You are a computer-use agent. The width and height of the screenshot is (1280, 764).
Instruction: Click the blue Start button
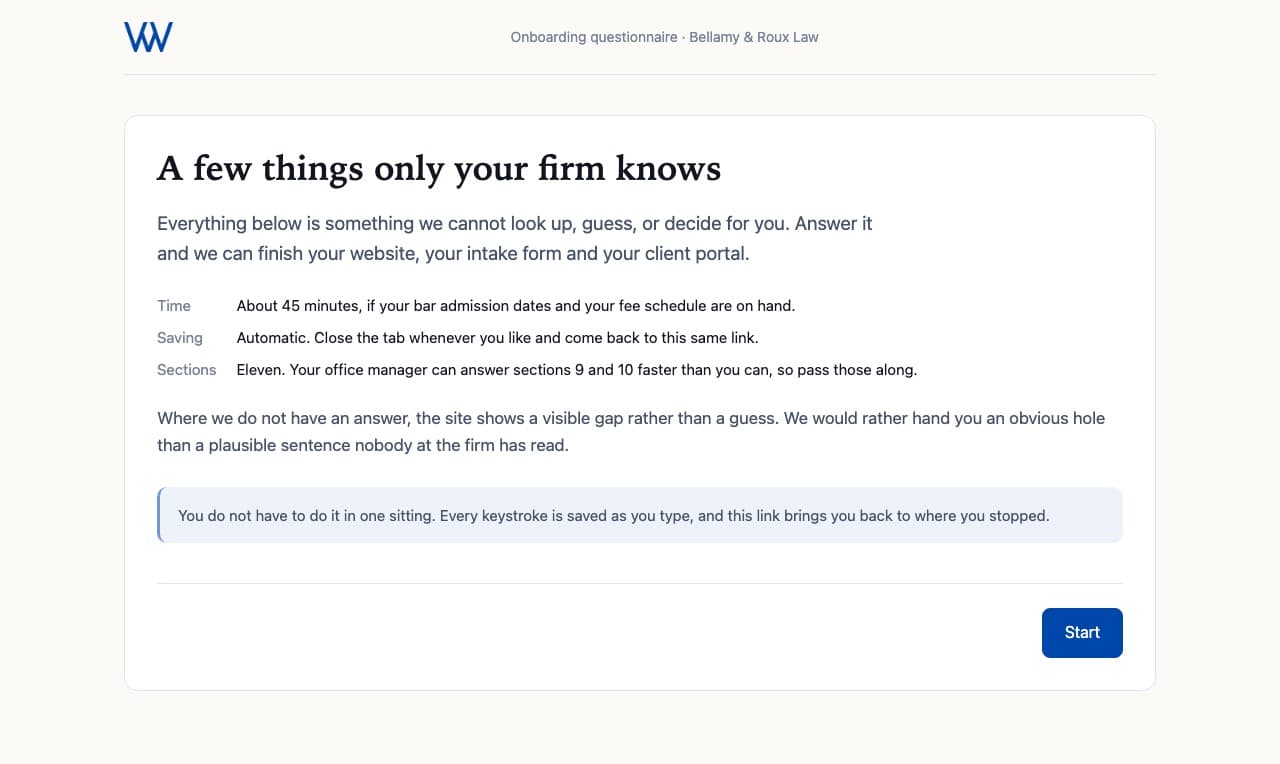pos(1082,633)
